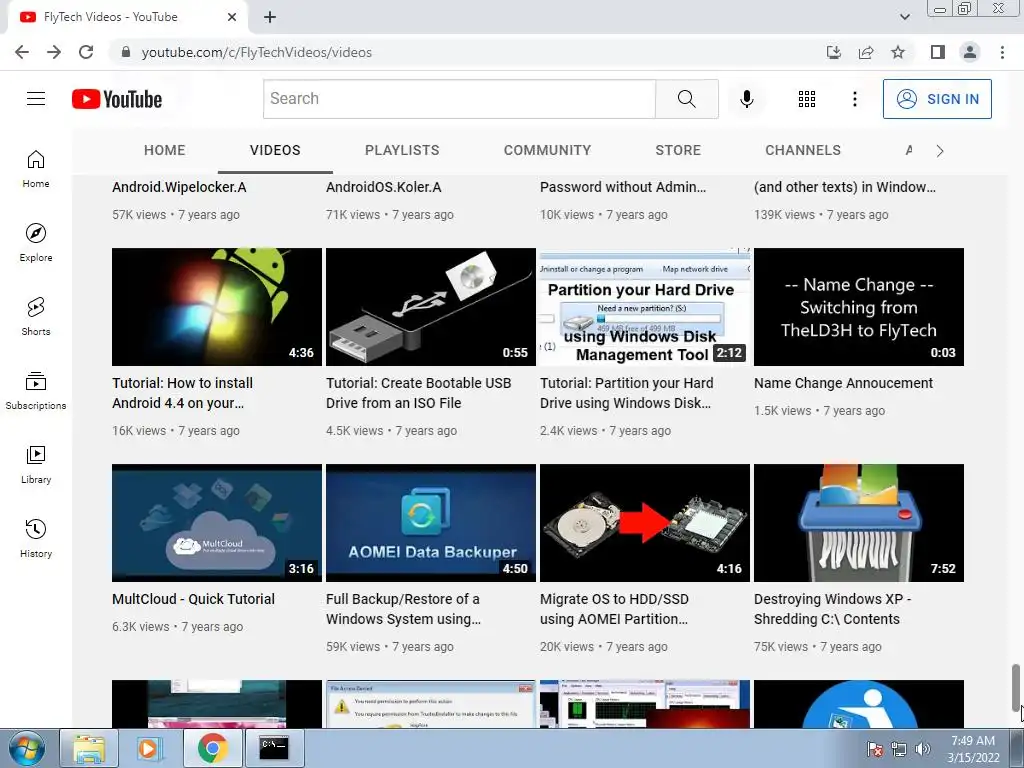Click the Android Windows logo thumbnail 4:36
This screenshot has width=1024, height=768.
point(217,307)
